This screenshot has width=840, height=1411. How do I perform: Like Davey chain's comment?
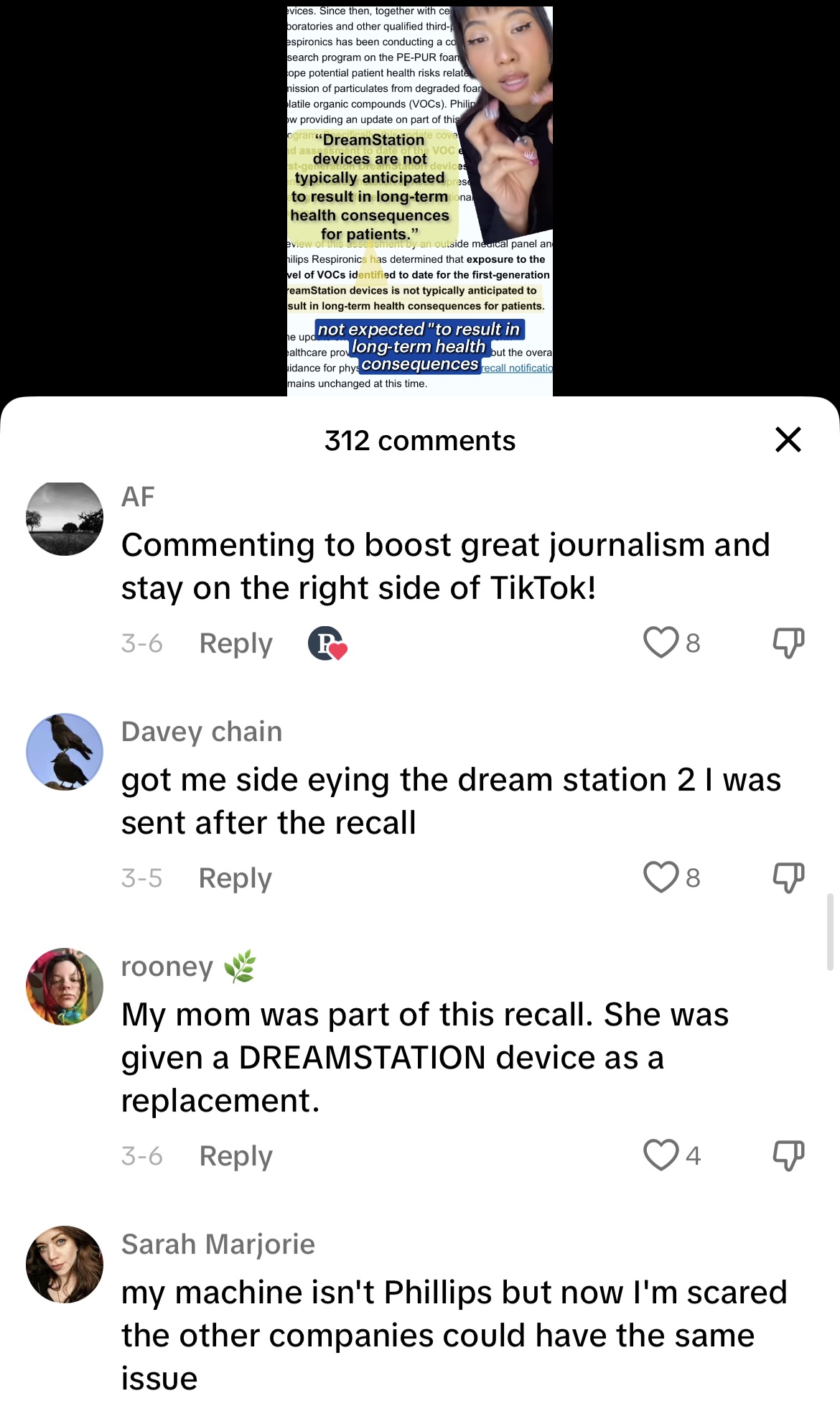click(661, 877)
